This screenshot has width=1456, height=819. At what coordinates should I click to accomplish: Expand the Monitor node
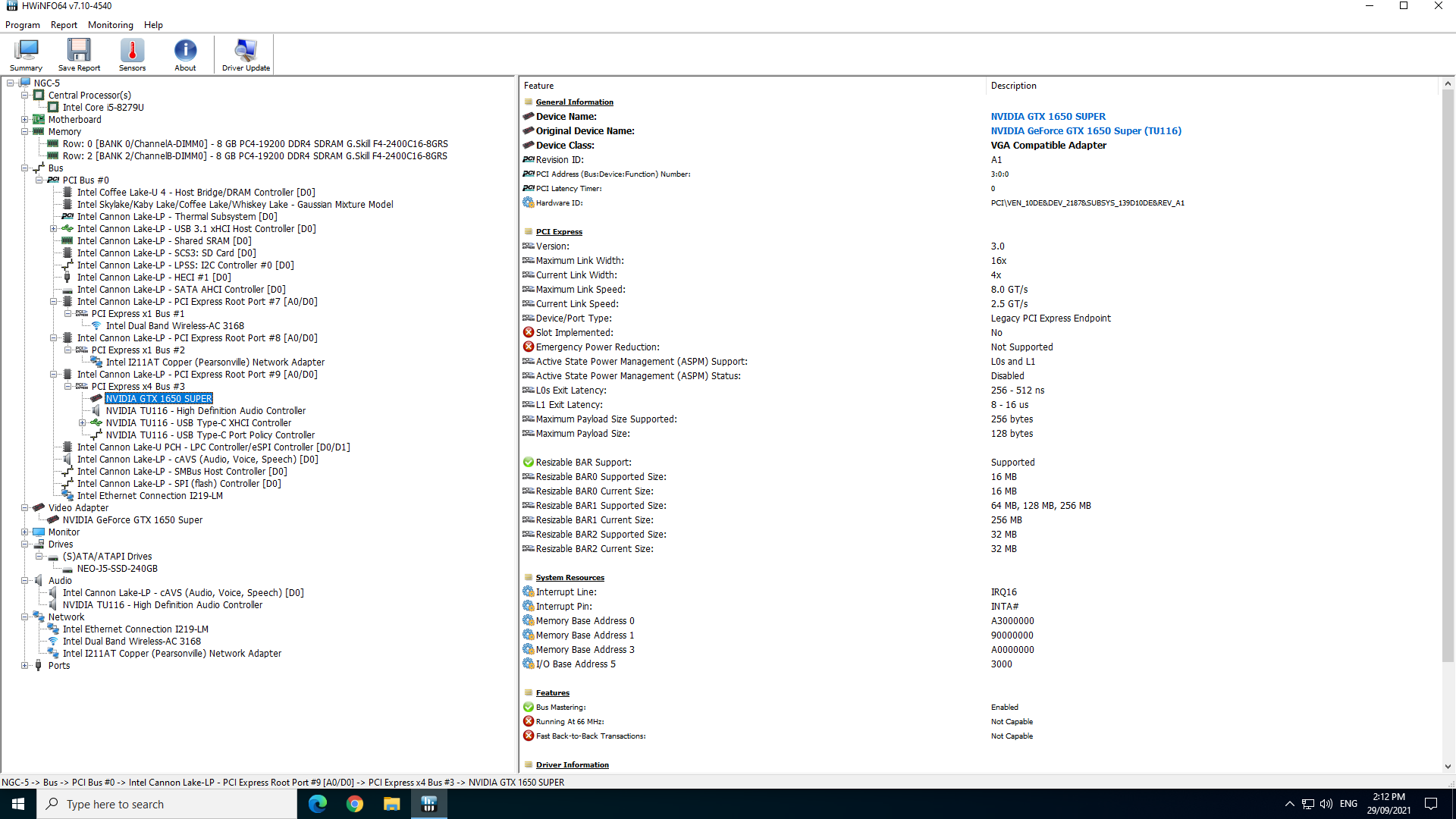point(25,532)
